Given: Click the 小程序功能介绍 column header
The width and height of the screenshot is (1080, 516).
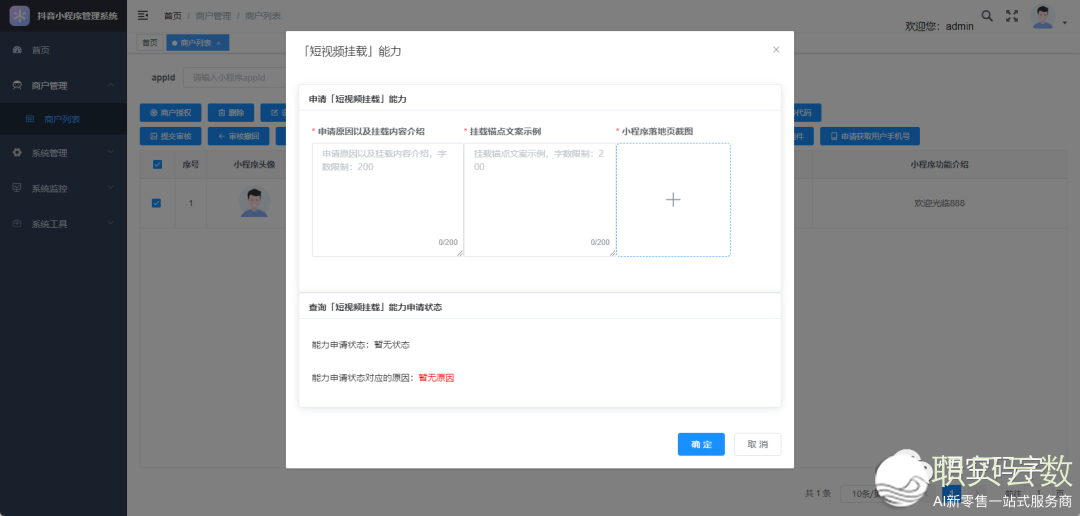Looking at the screenshot, I should click(x=939, y=165).
